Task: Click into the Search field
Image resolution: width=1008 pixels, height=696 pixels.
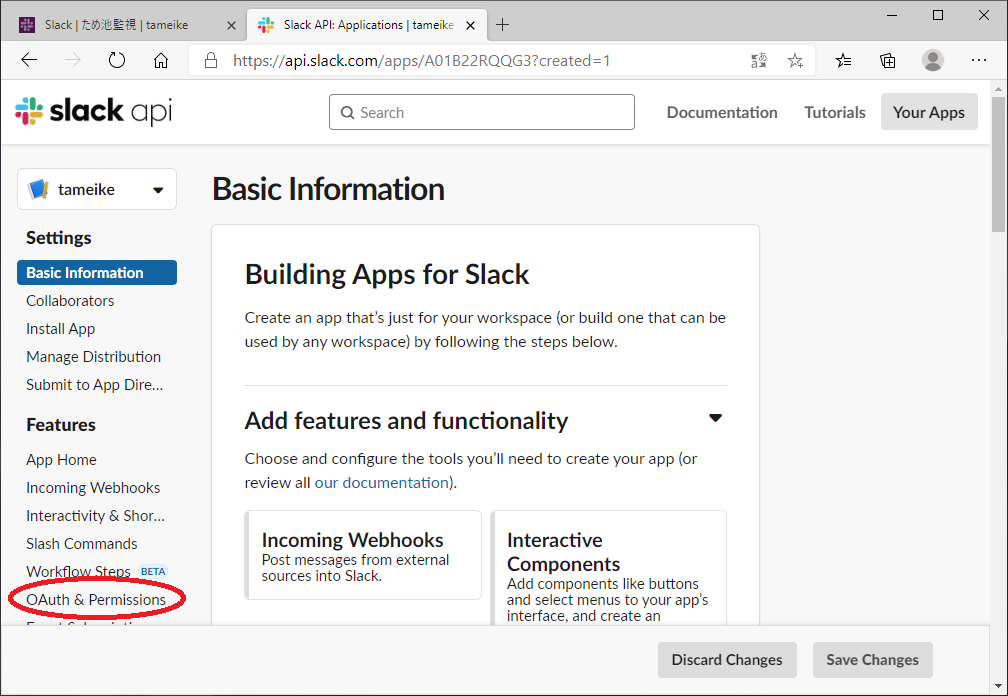Action: click(482, 112)
